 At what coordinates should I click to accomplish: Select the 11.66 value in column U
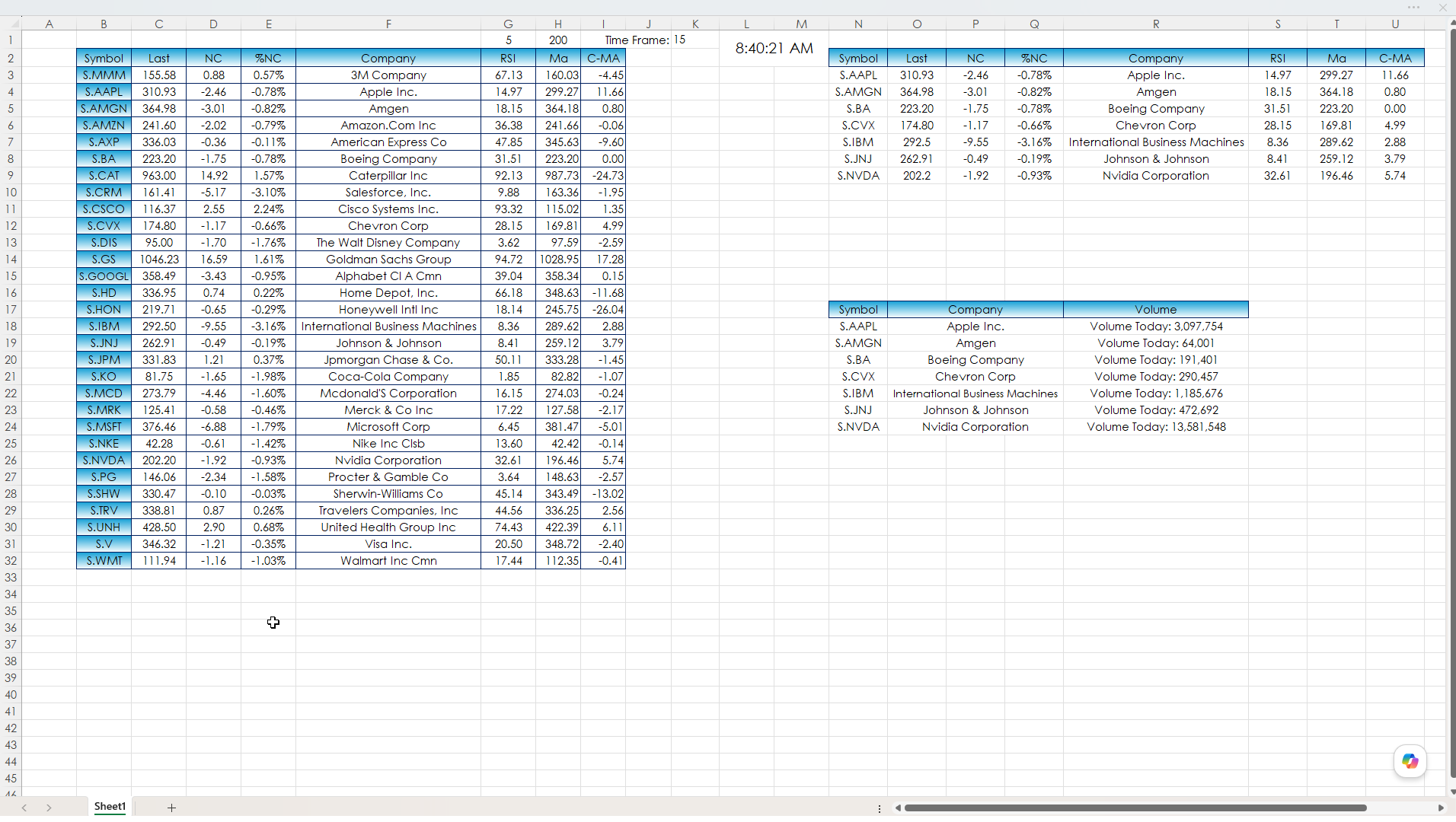tap(1395, 75)
